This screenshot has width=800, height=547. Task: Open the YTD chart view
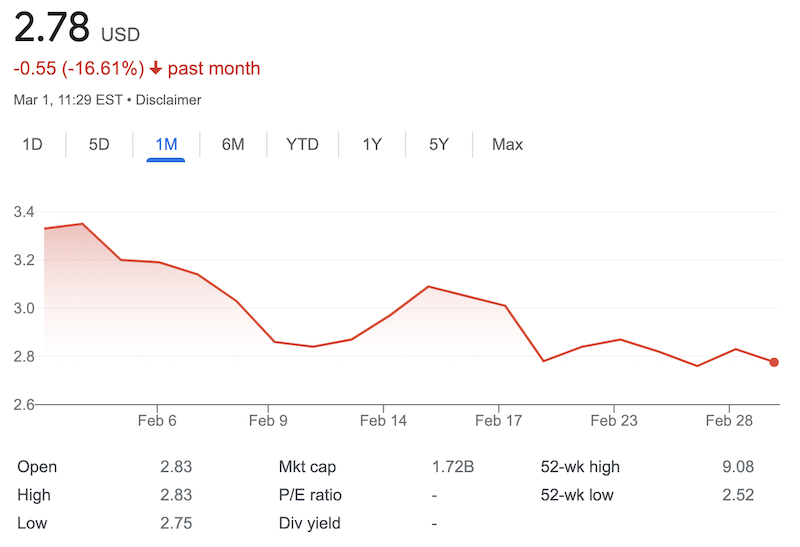302,144
